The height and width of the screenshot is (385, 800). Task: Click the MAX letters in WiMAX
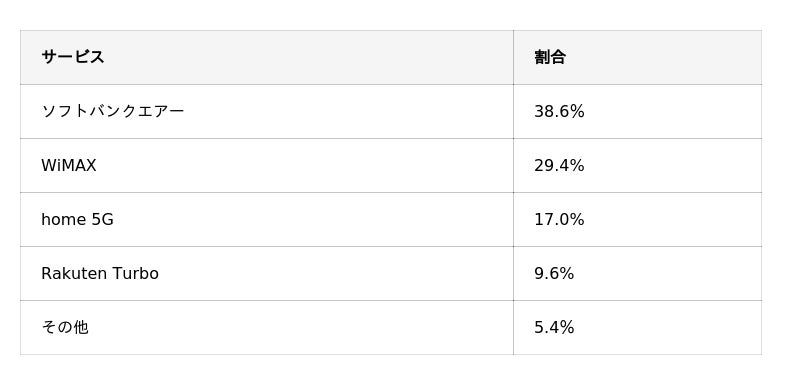pos(81,165)
